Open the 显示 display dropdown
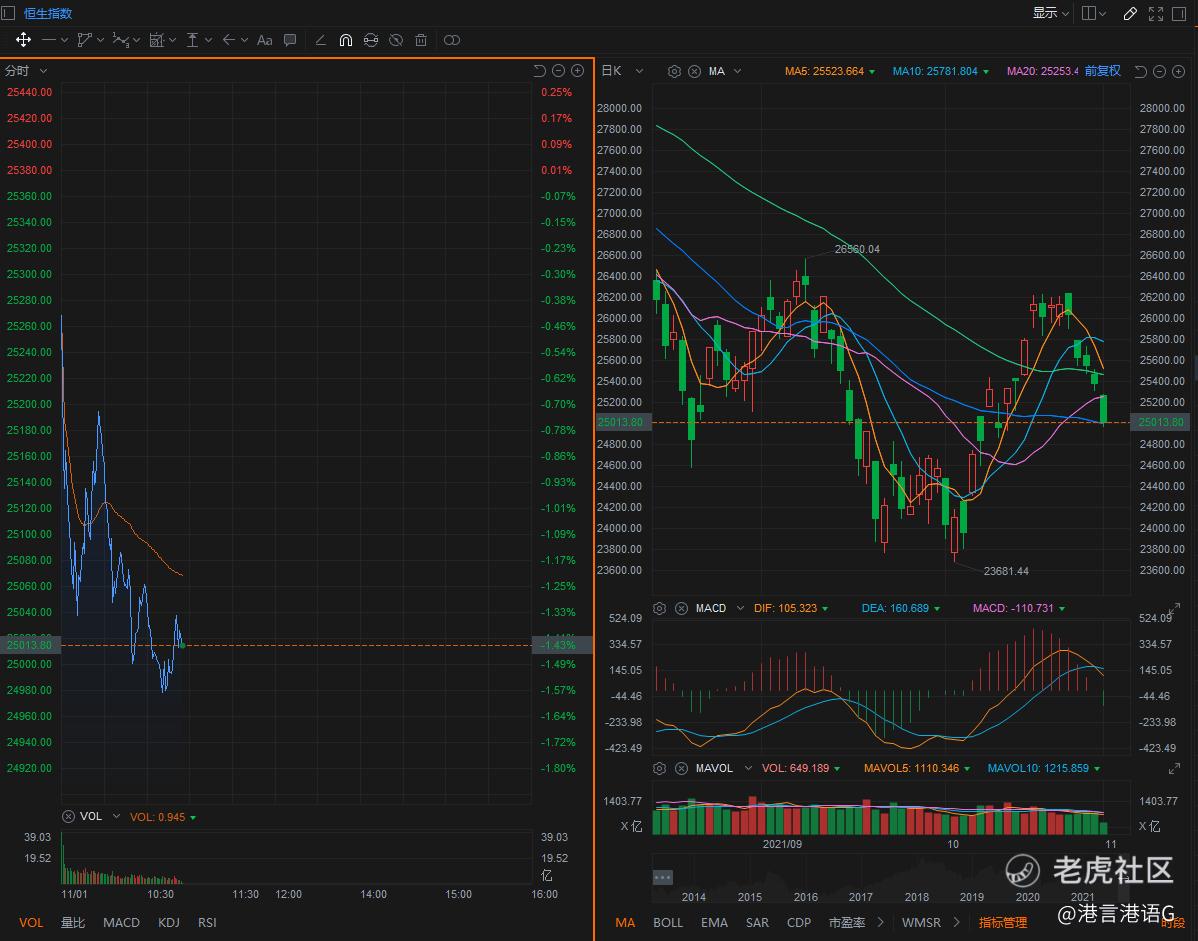The image size is (1198, 941). point(1051,13)
